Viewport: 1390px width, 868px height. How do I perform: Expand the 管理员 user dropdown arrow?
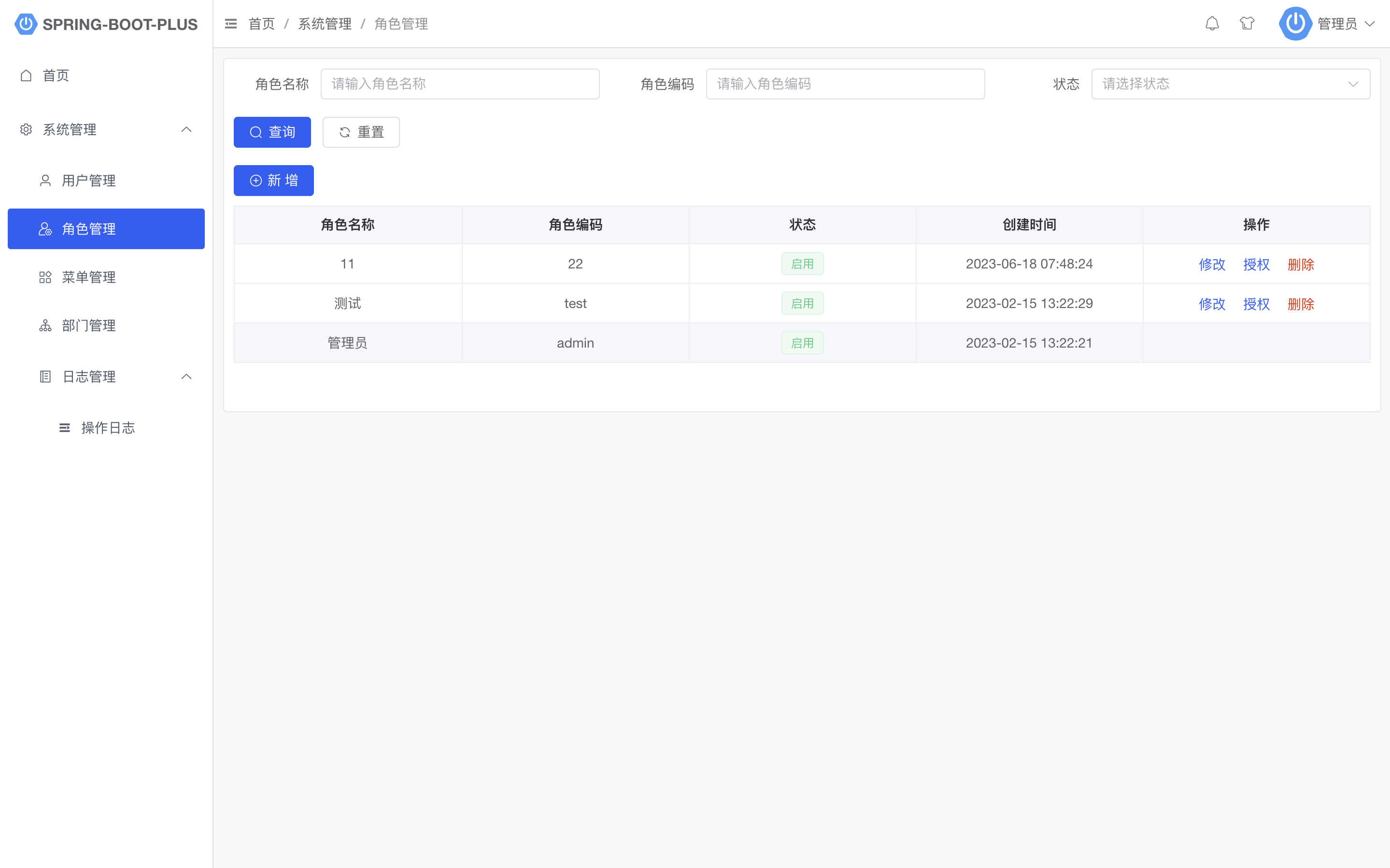pyautogui.click(x=1369, y=24)
